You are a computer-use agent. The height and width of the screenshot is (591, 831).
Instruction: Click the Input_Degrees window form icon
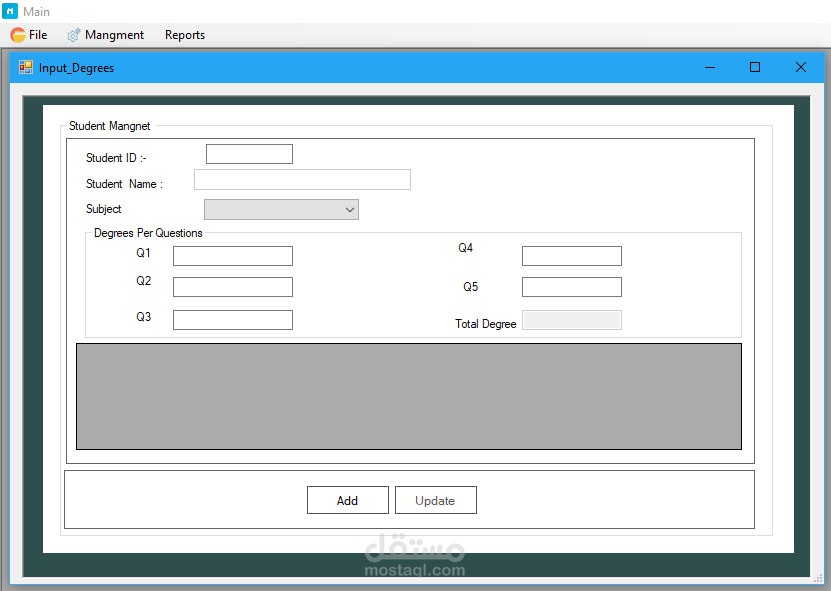click(25, 67)
